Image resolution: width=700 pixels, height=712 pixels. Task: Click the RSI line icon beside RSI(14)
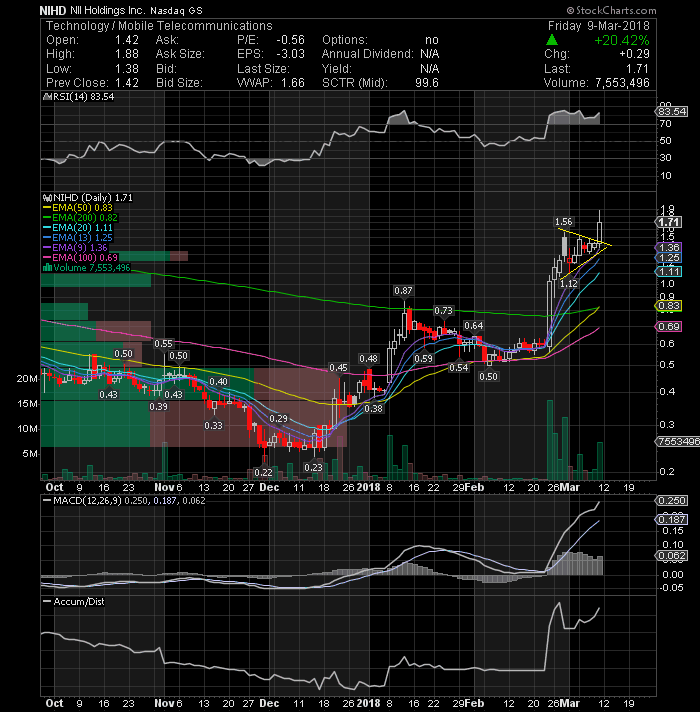47,97
